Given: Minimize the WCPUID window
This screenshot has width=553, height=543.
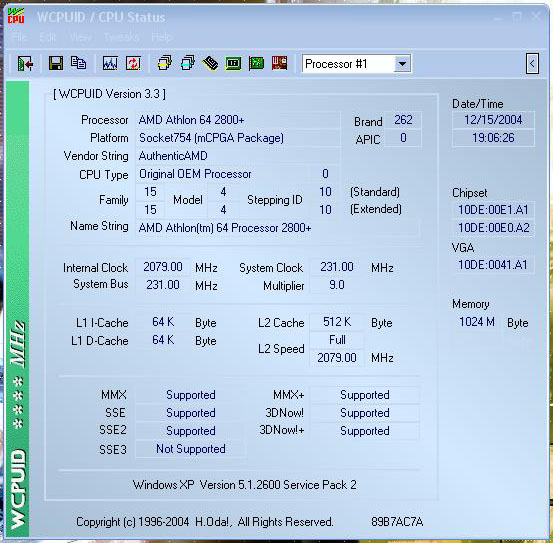Looking at the screenshot, I should tap(498, 17).
